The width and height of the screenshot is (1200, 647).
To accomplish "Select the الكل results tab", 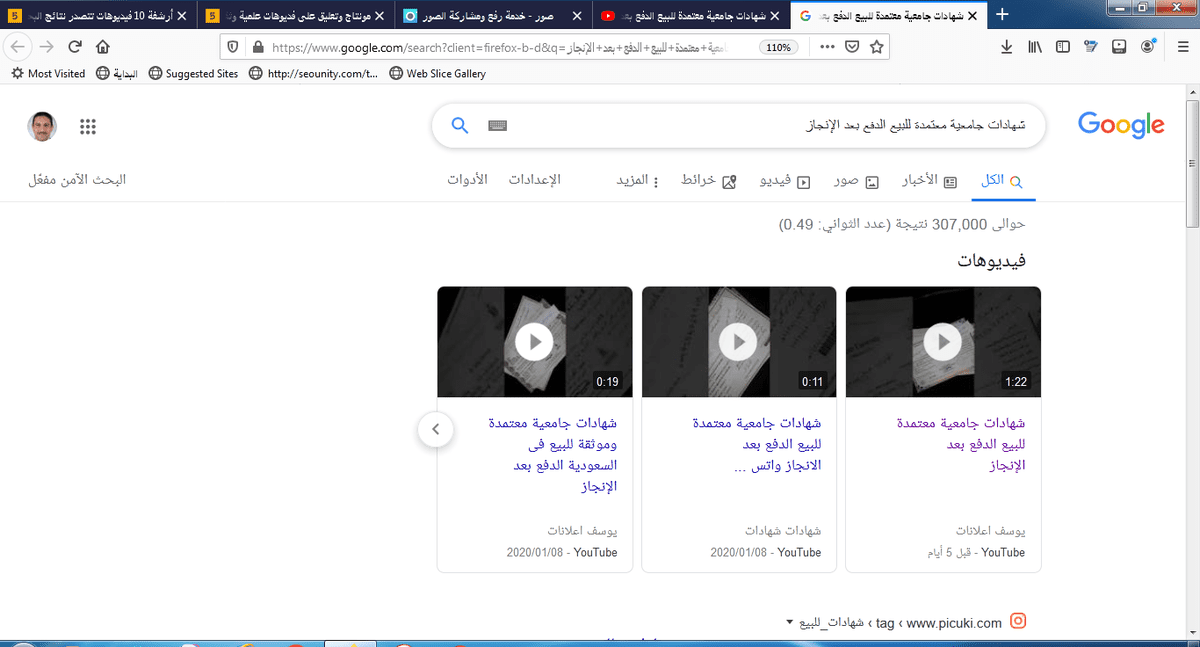I will click(x=1001, y=180).
